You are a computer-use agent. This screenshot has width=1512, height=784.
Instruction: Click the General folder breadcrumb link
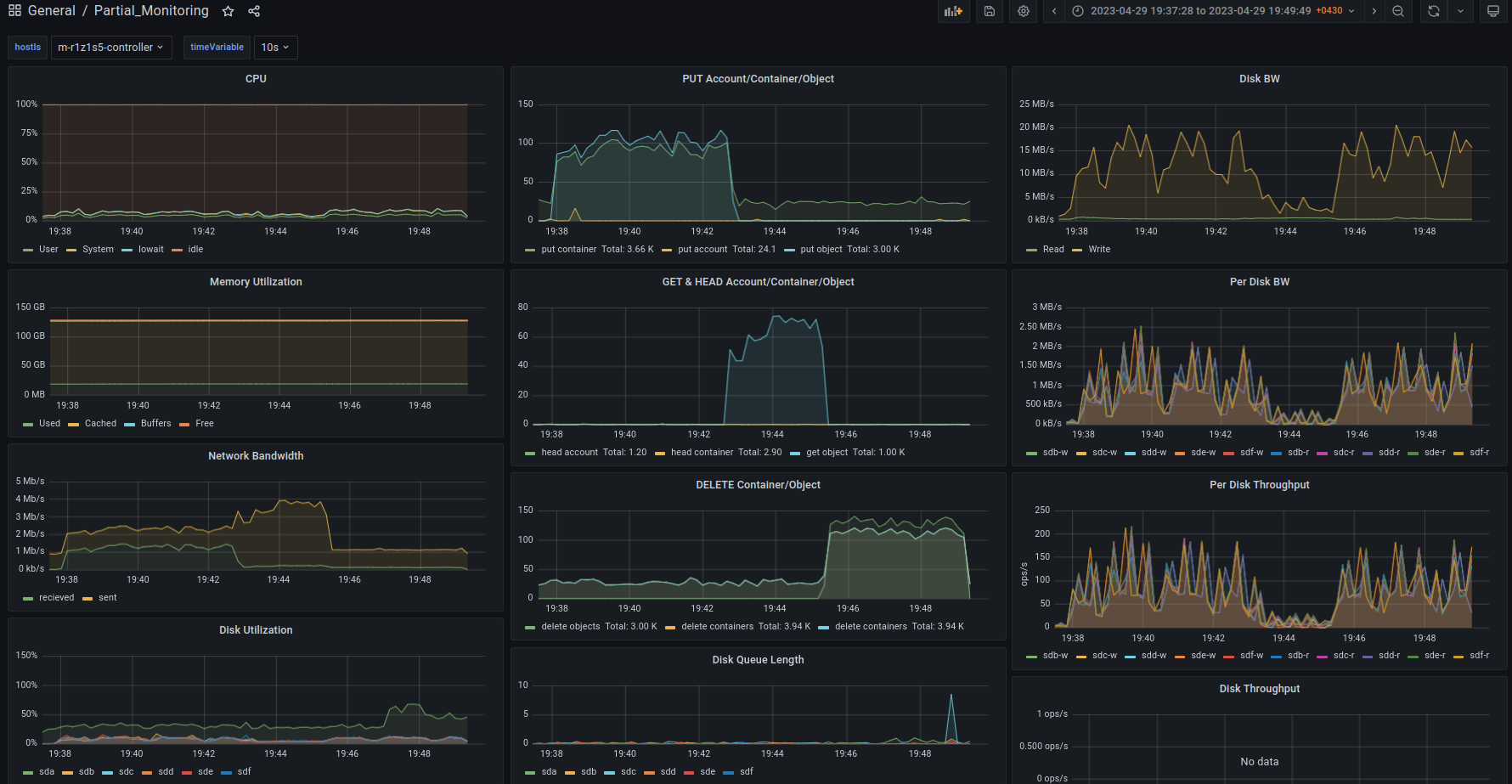(x=51, y=11)
